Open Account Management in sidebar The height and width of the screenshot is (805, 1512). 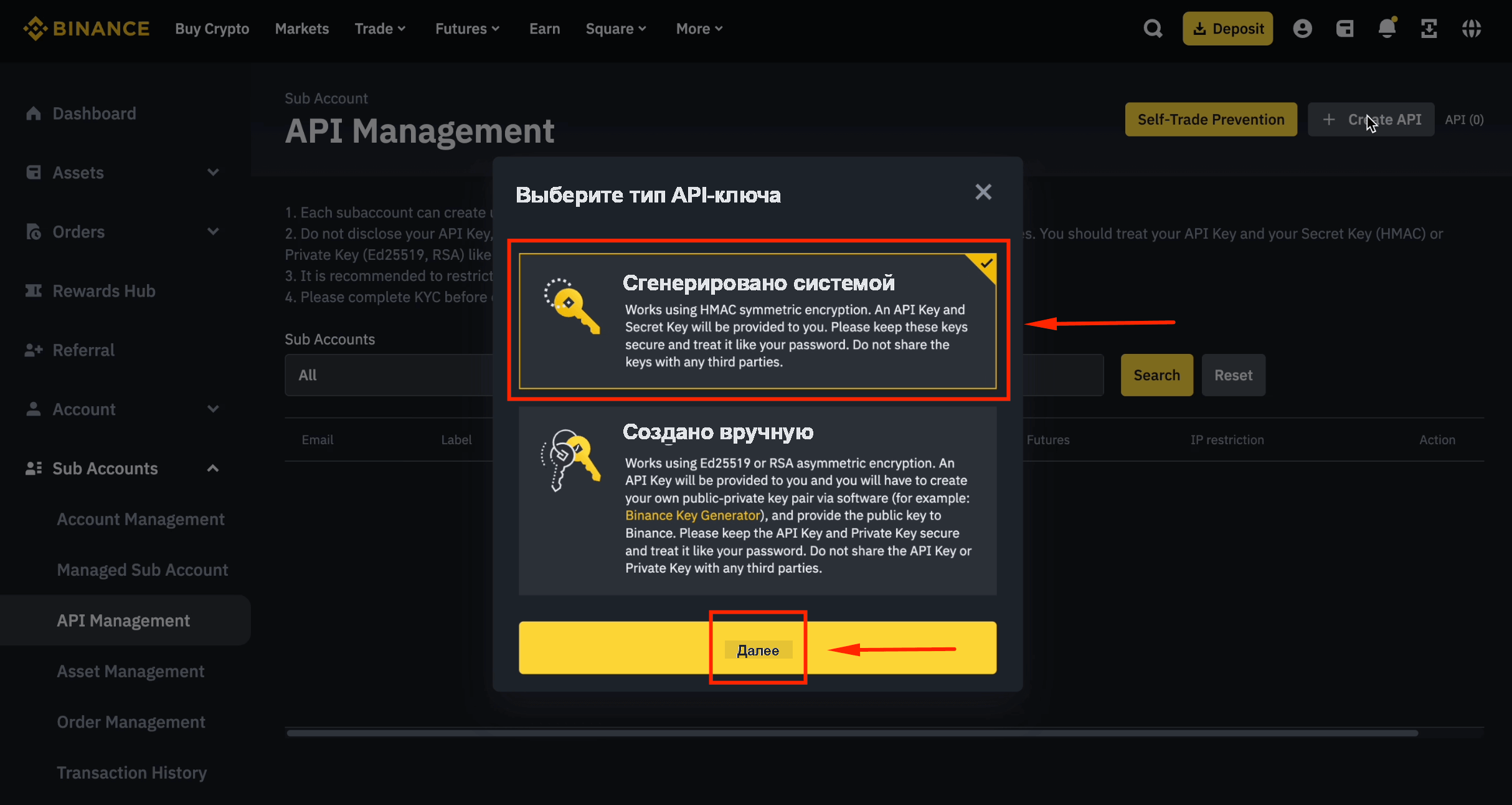tap(141, 519)
